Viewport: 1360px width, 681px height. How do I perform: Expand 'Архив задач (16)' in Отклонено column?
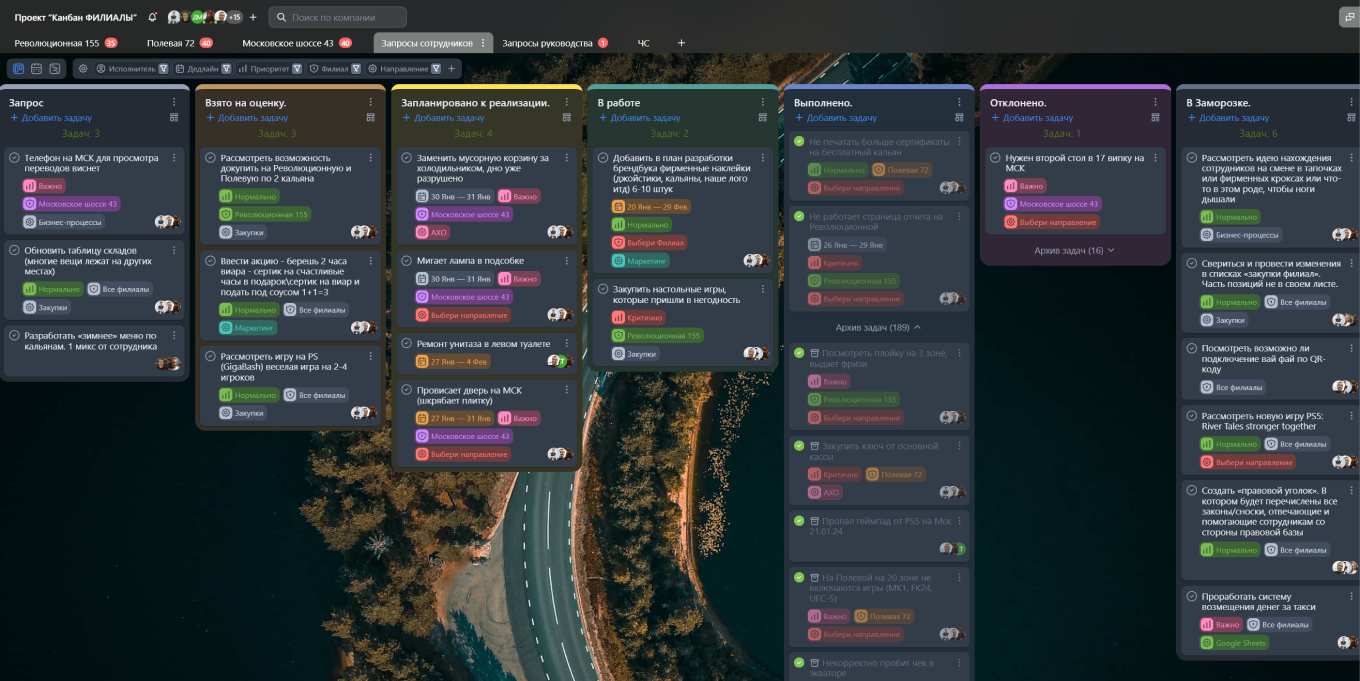(1074, 251)
